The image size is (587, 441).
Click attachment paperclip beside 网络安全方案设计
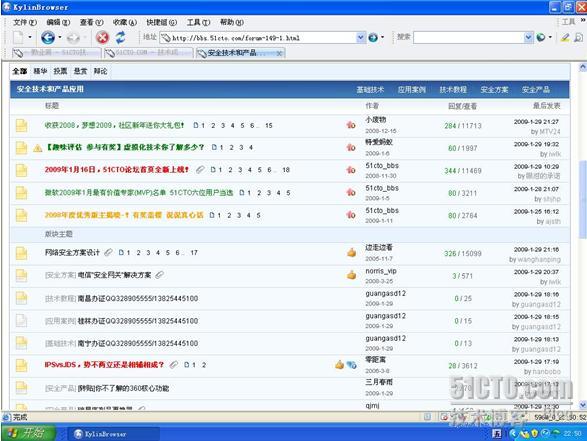108,252
